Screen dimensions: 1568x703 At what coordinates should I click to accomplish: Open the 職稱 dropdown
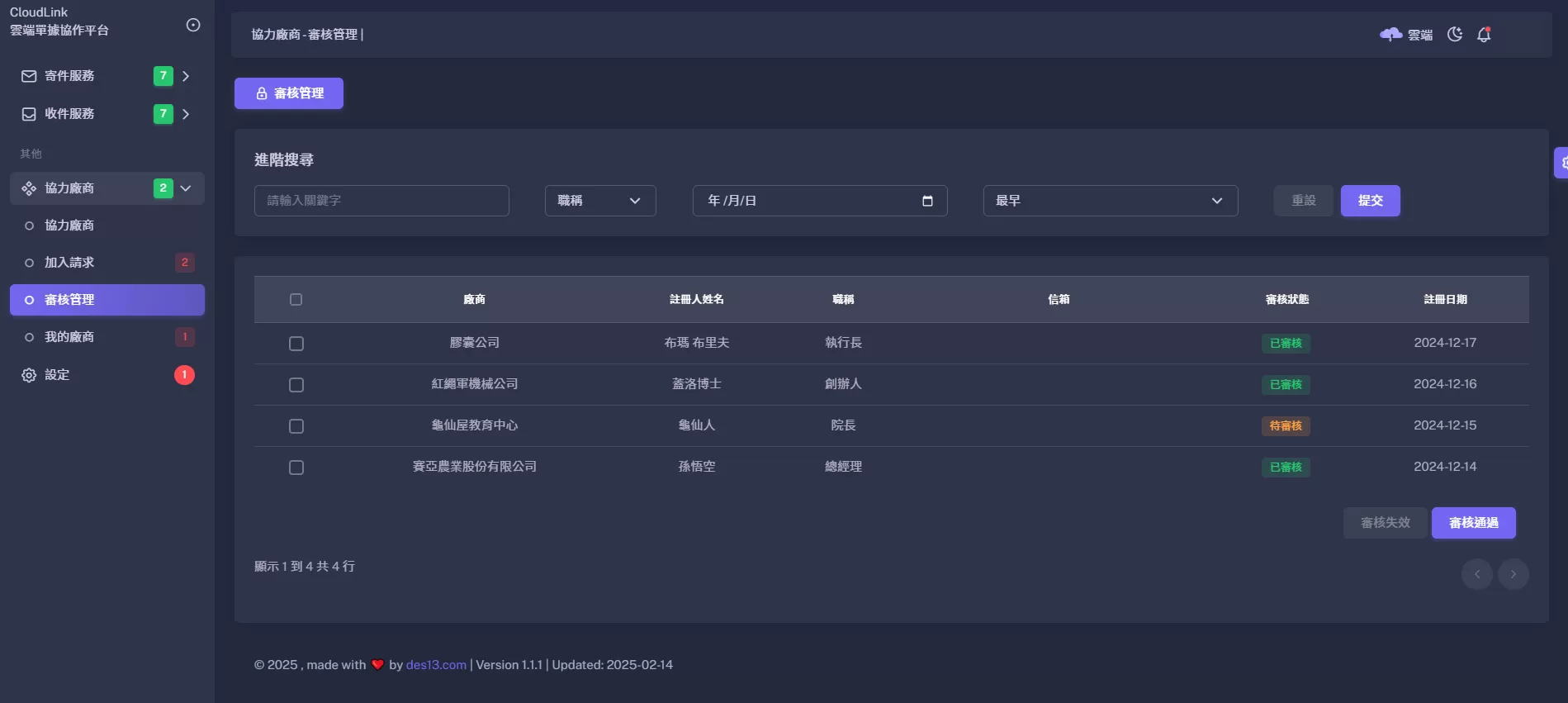pos(600,201)
